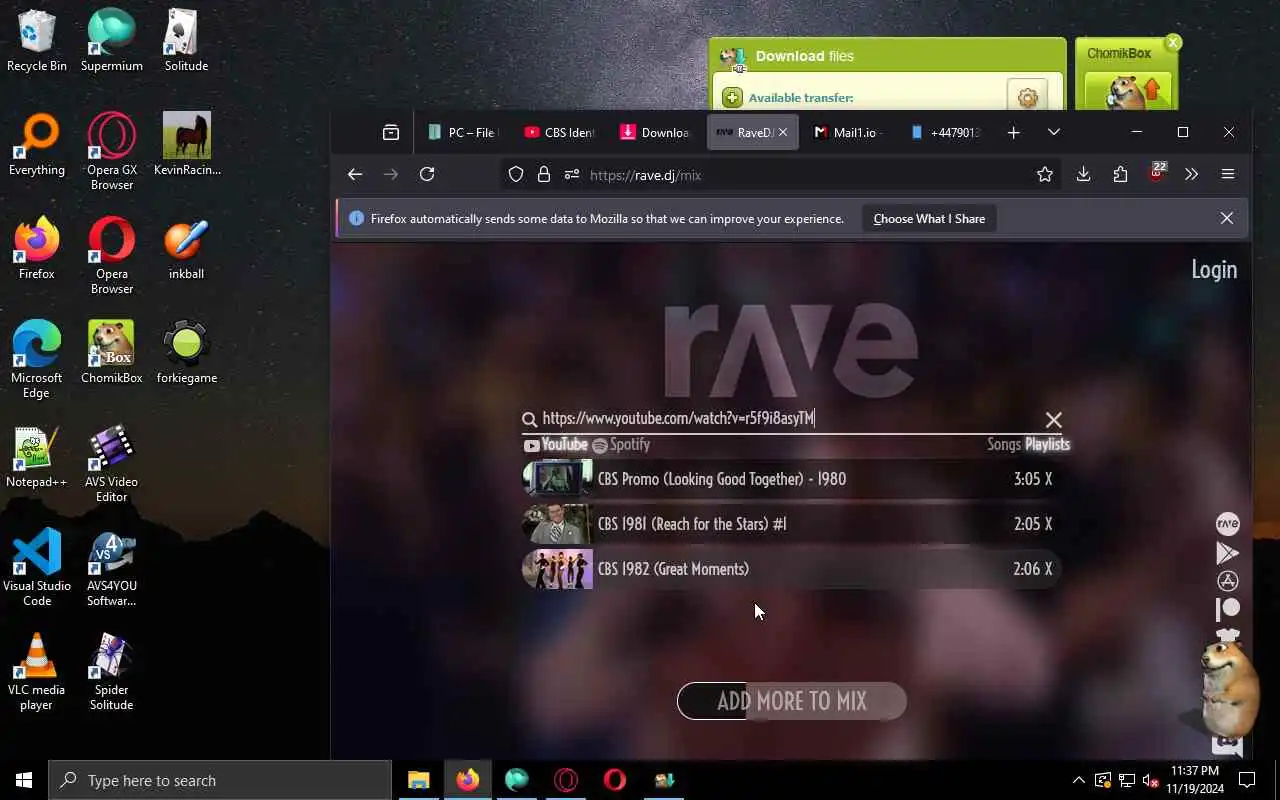Open a new Firefox tab
Screen dimensions: 1280x800
[1013, 132]
